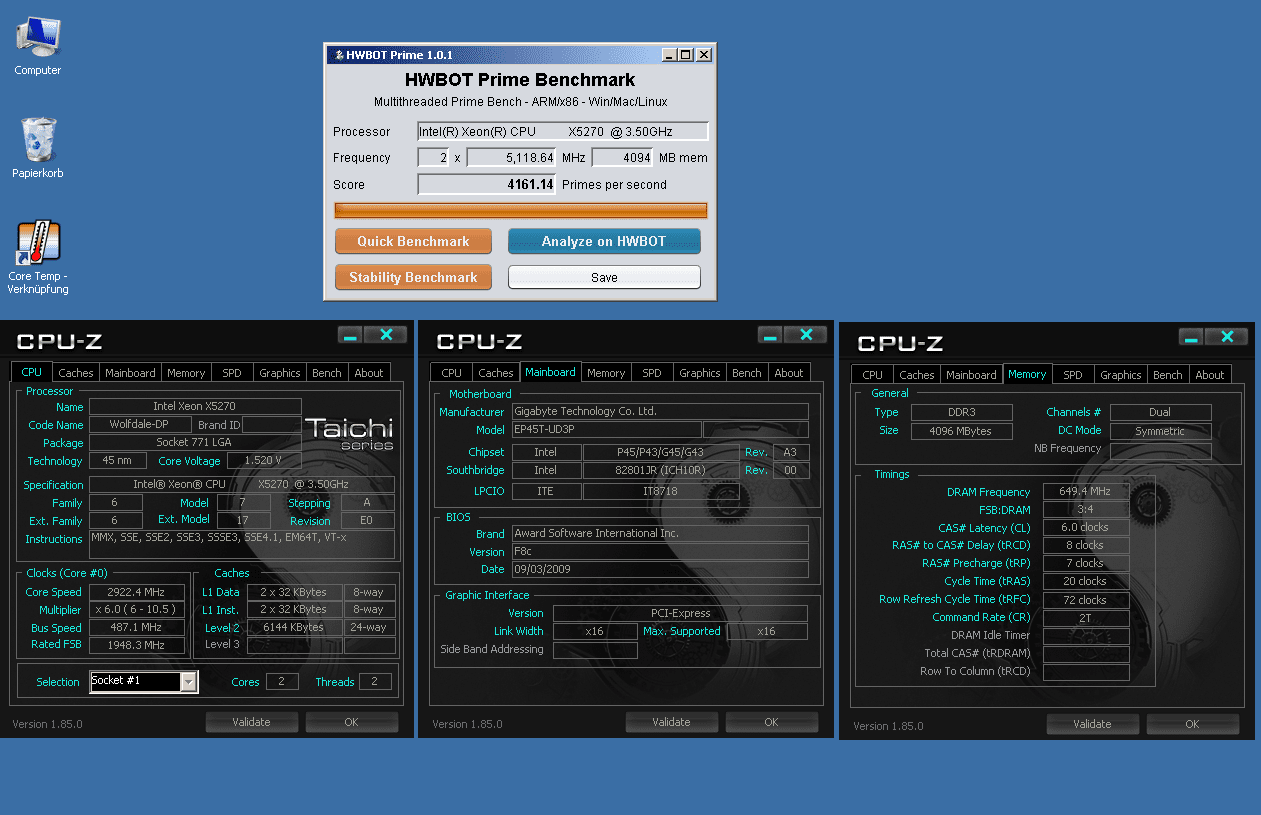The height and width of the screenshot is (815, 1261).
Task: Select SPD tab in the Memory window
Action: point(1073,375)
